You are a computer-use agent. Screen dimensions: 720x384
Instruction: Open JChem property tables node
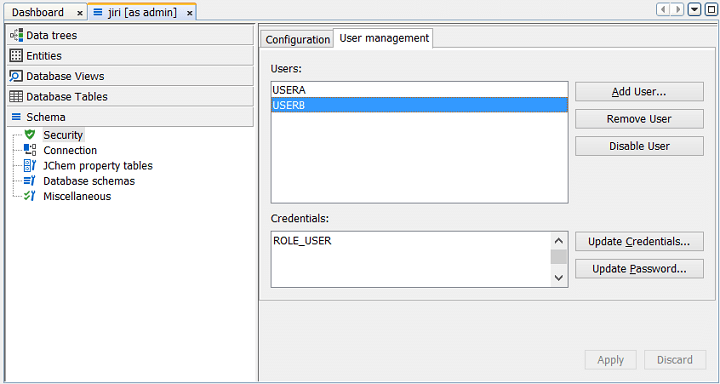pyautogui.click(x=98, y=165)
